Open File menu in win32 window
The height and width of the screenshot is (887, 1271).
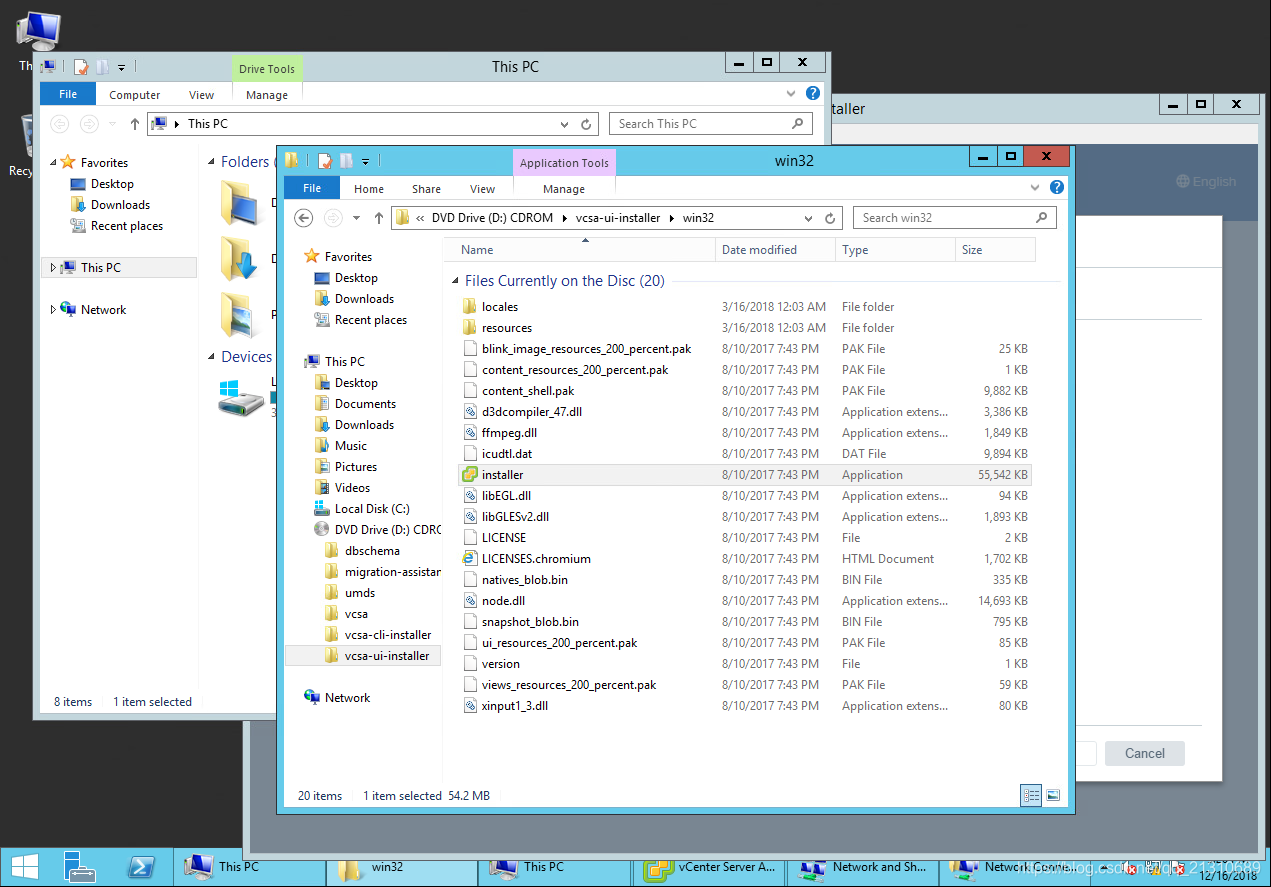point(312,188)
